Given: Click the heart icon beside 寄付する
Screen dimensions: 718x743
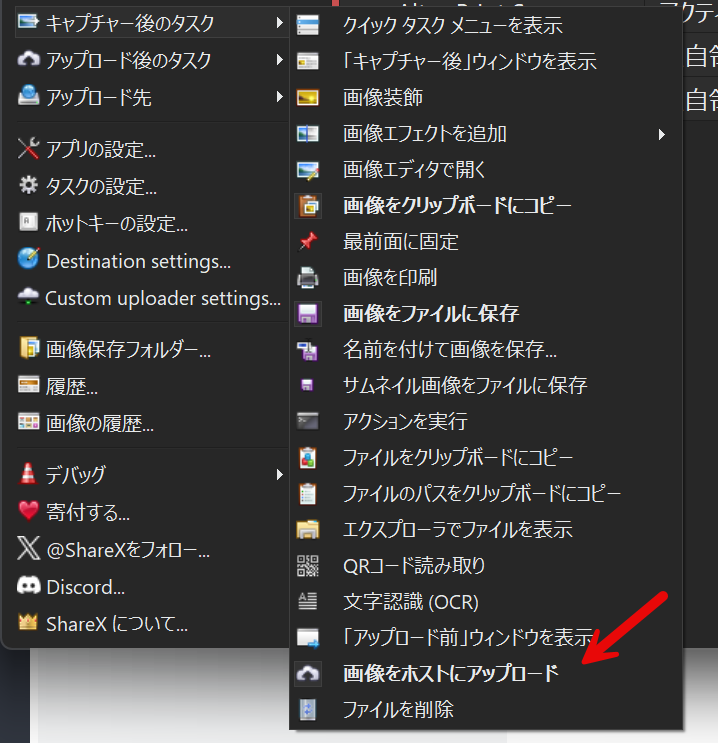Looking at the screenshot, I should pos(28,512).
